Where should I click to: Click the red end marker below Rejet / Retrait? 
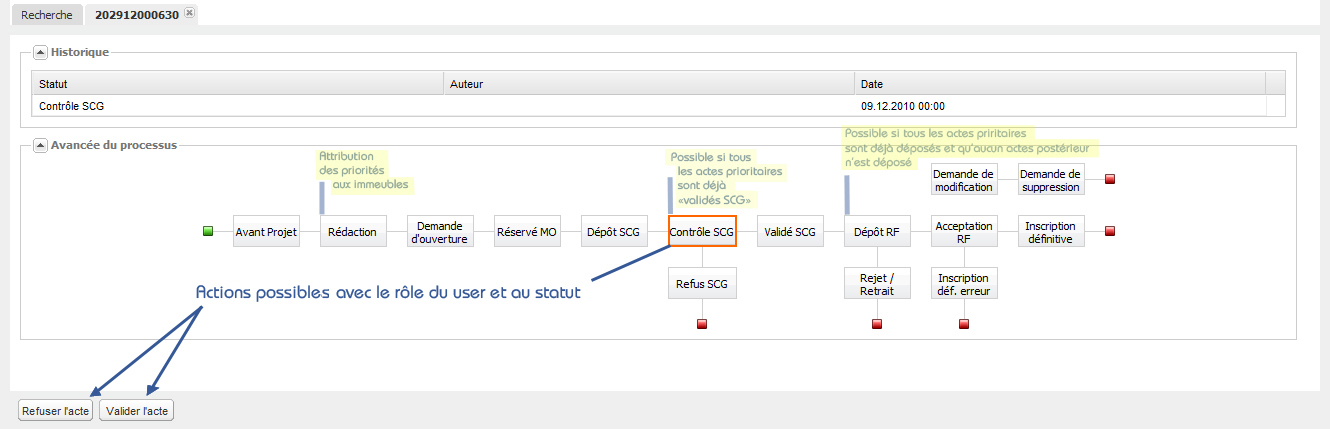877,324
